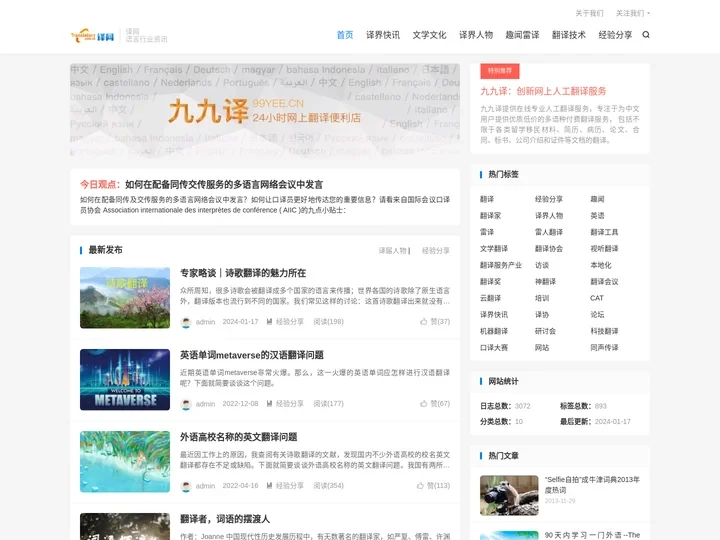Click the 九九译 99YEE.CN banner
This screenshot has width=720, height=540.
click(x=265, y=111)
